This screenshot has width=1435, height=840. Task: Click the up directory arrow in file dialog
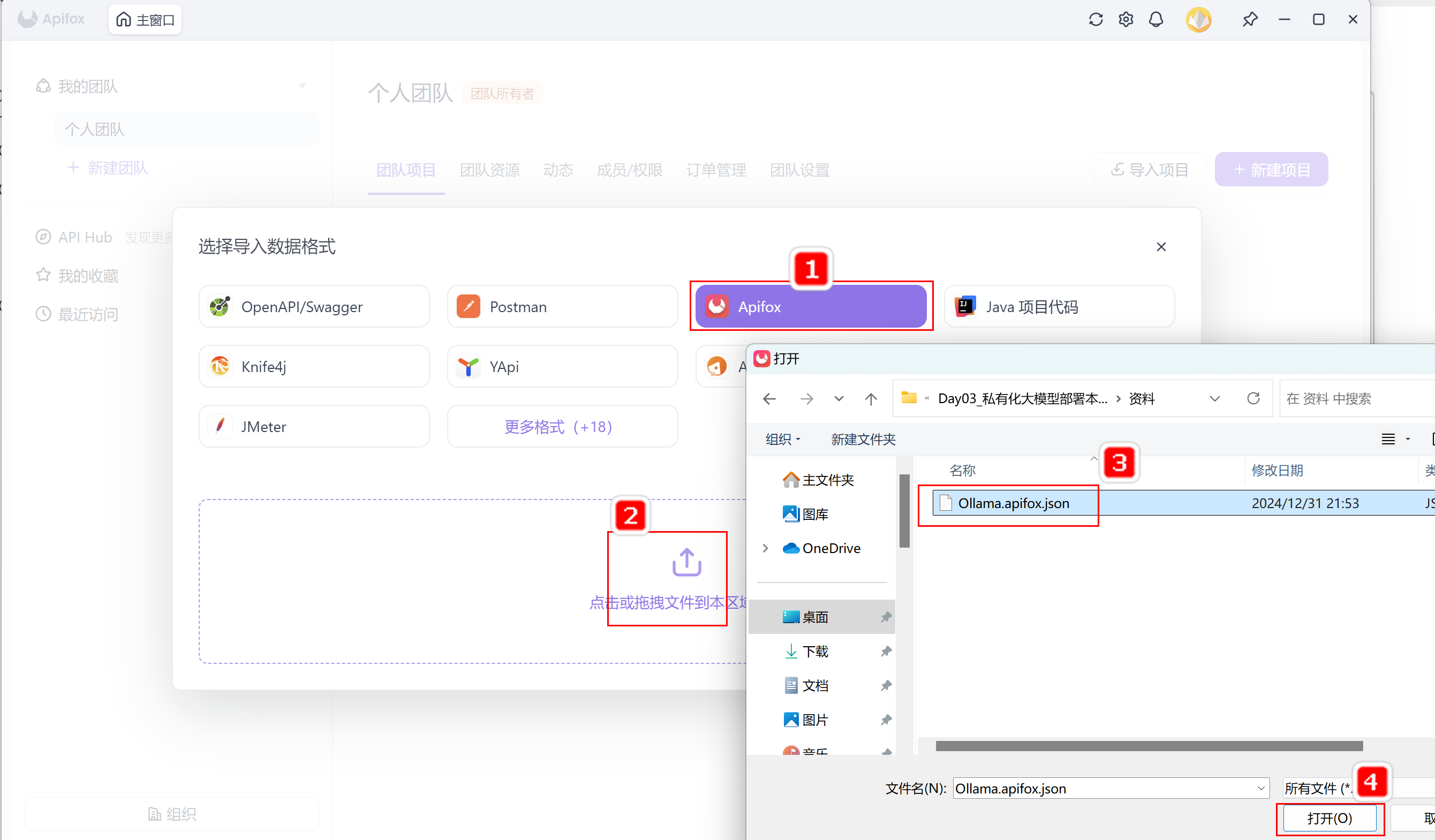point(871,399)
